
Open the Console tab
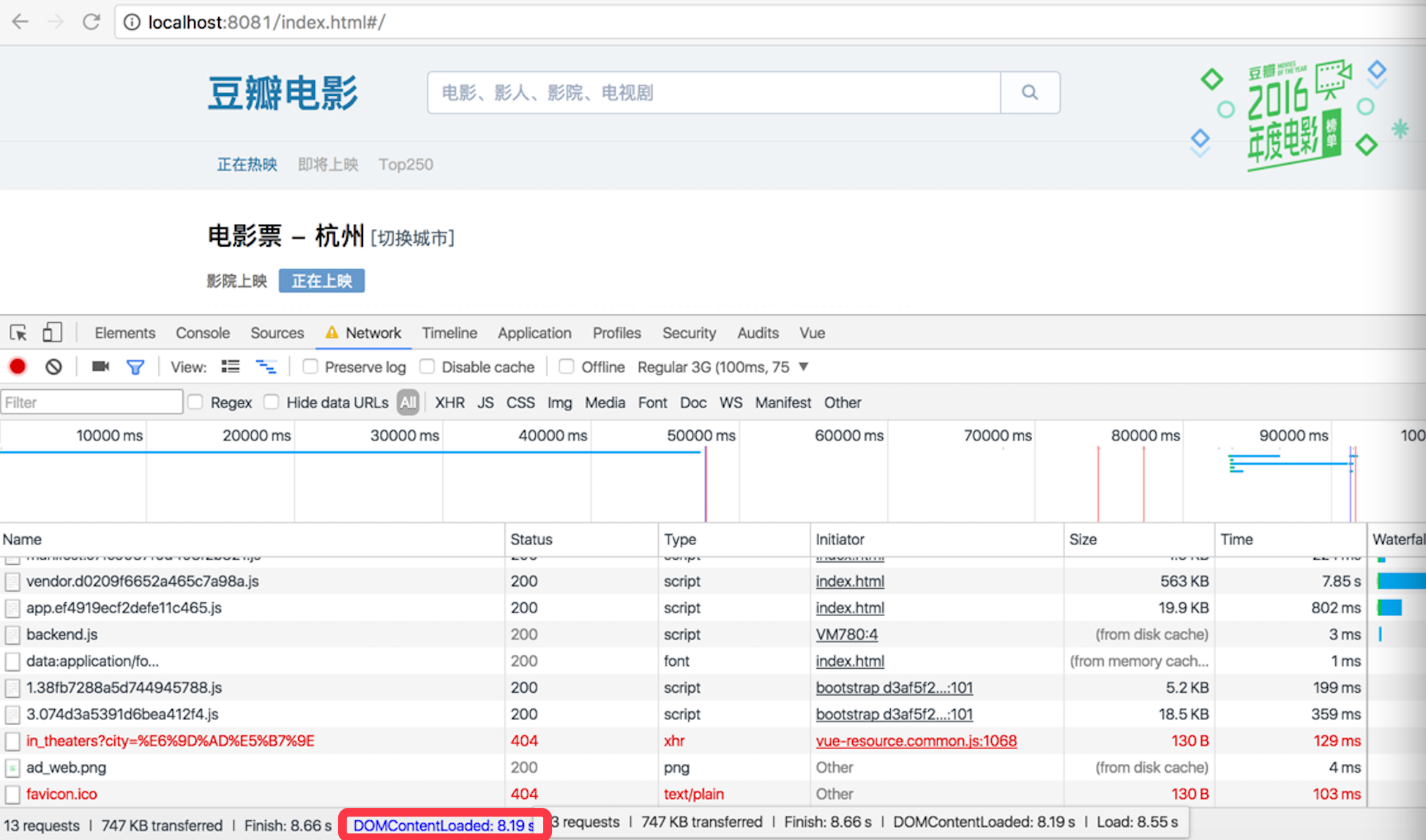click(x=203, y=333)
